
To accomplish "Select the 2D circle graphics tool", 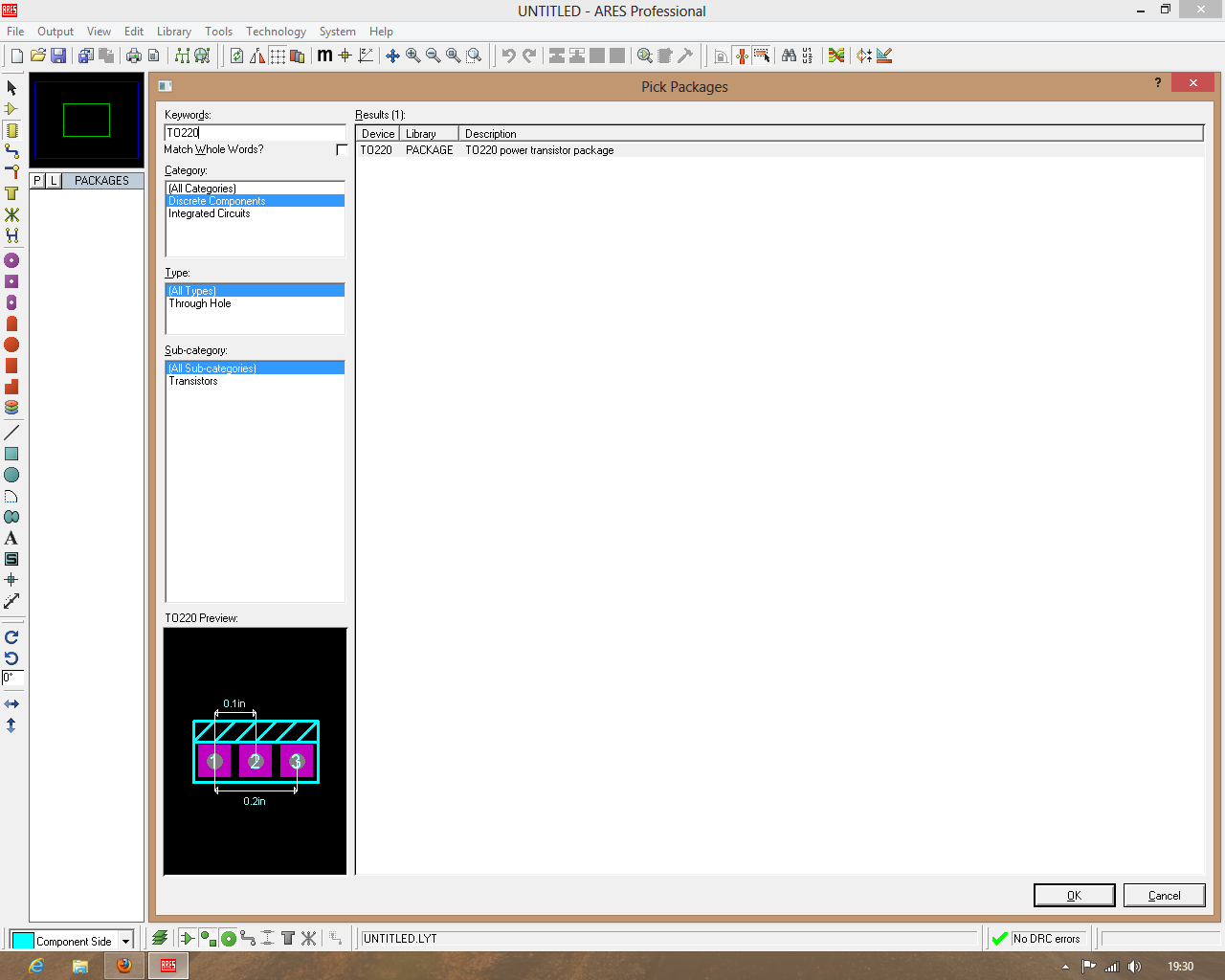I will (11, 475).
